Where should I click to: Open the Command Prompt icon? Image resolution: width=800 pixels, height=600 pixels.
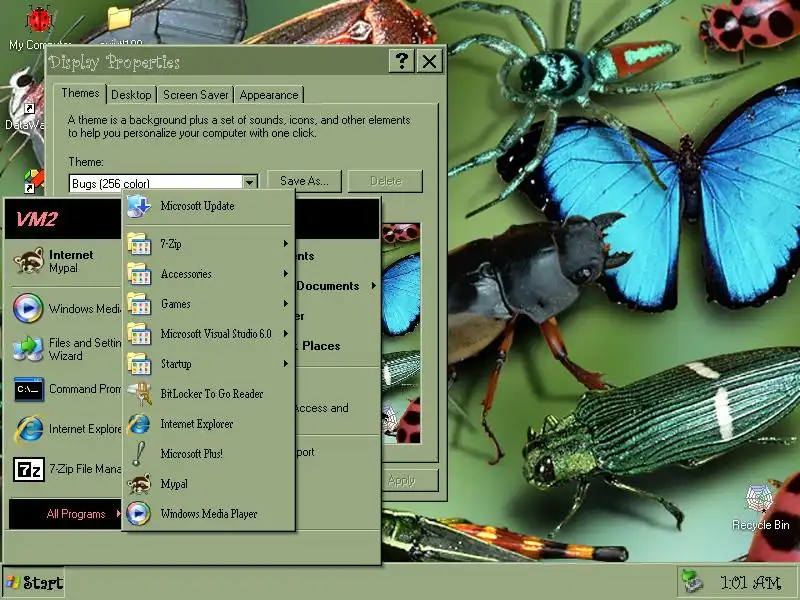pos(29,389)
